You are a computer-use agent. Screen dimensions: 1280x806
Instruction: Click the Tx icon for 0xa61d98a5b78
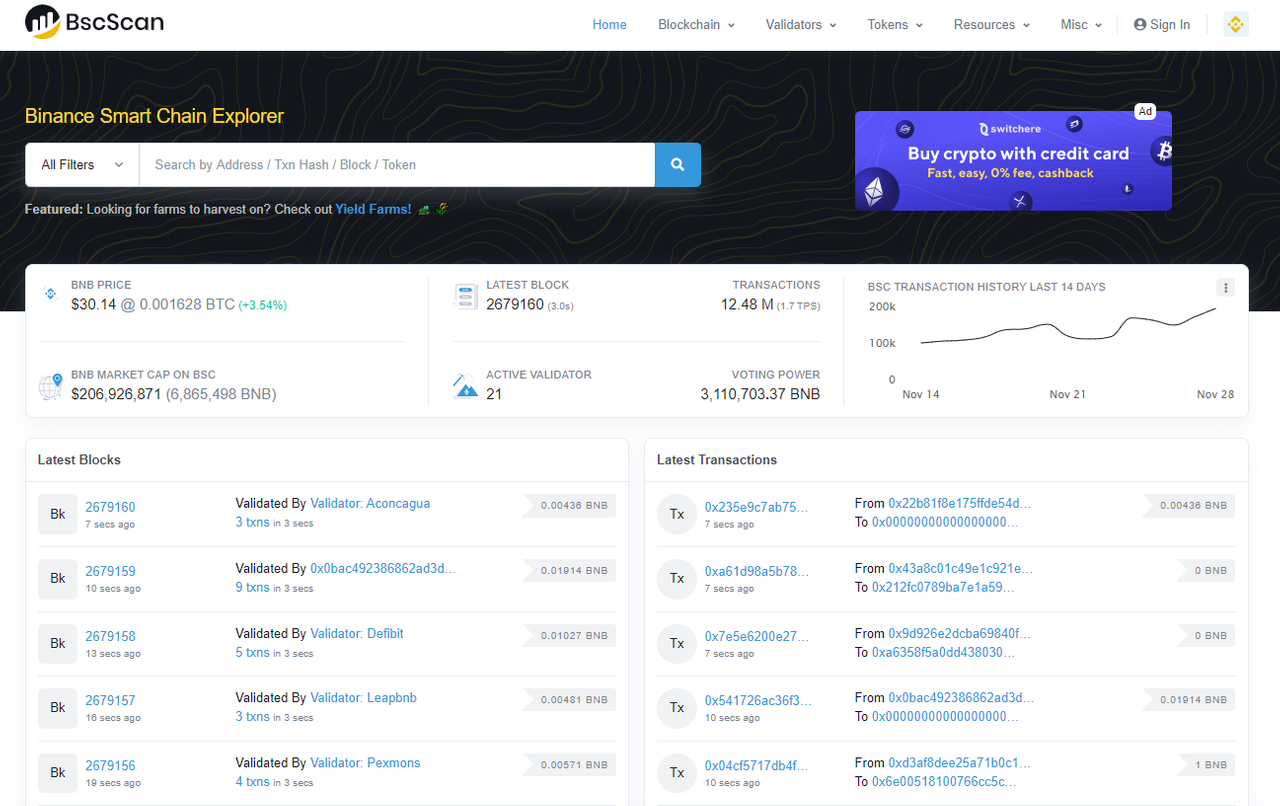pos(677,578)
